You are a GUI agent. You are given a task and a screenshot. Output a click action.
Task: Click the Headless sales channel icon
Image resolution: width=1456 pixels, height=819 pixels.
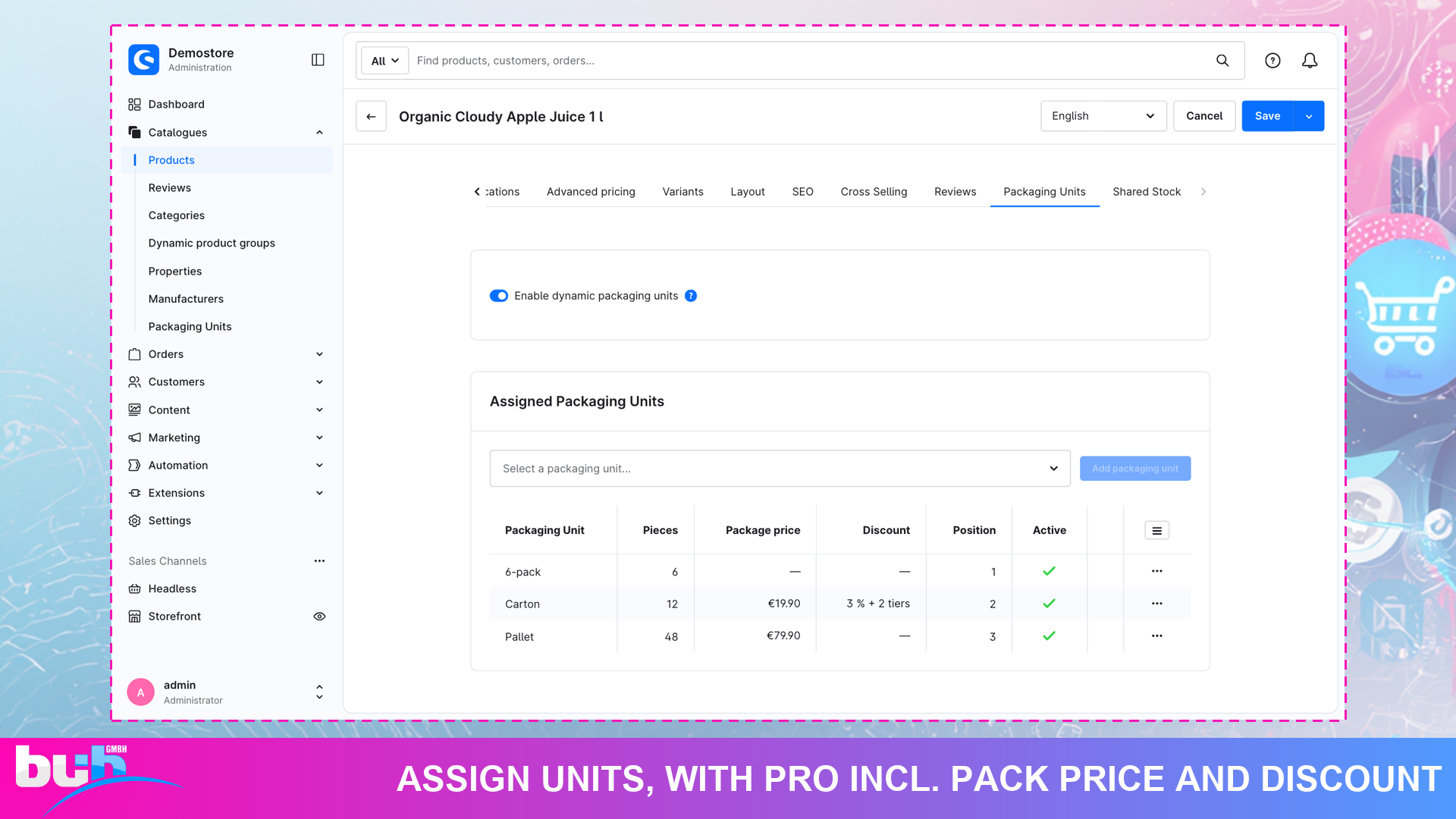coord(134,588)
